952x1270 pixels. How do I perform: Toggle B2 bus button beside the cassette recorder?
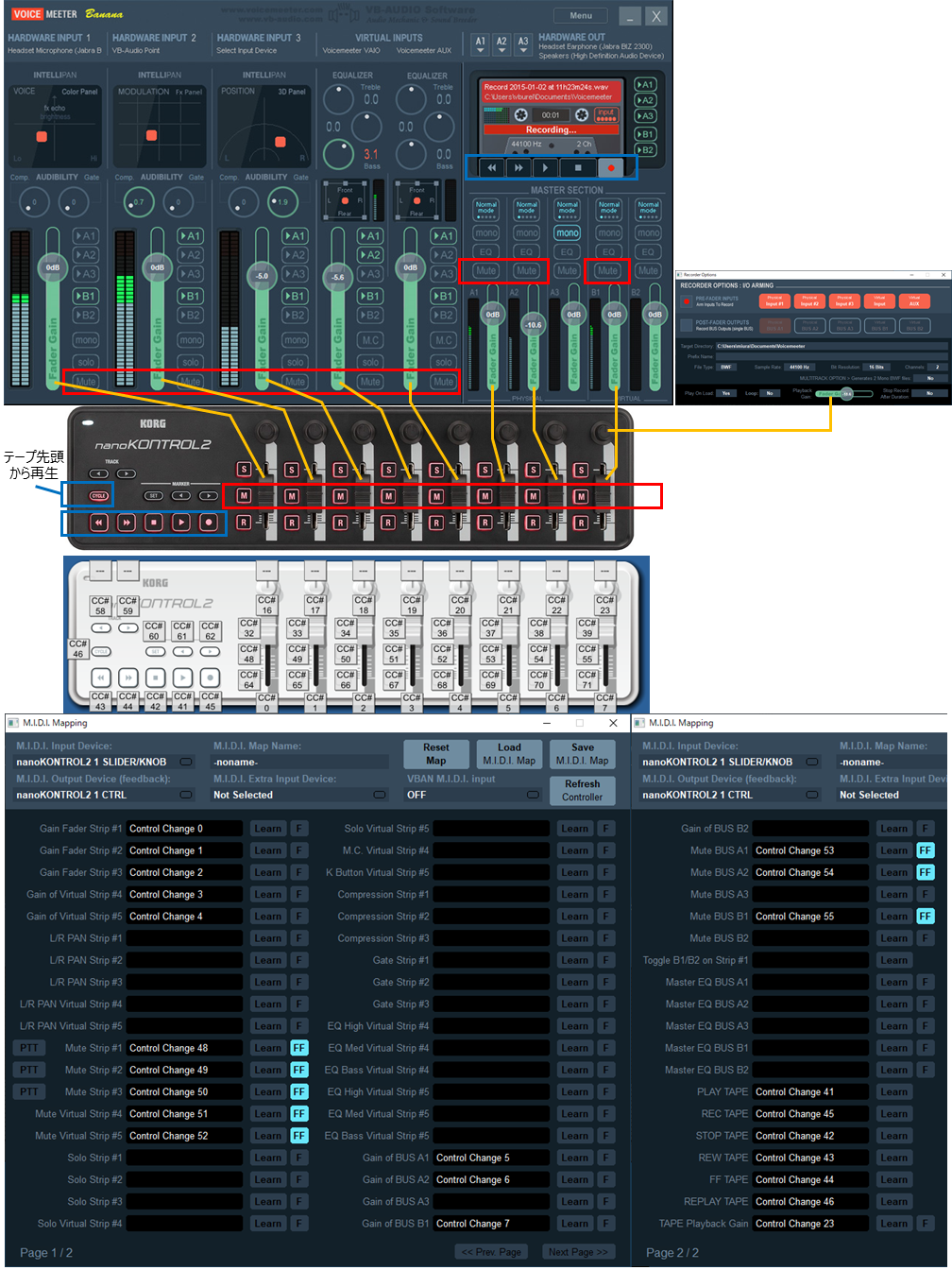(x=645, y=149)
